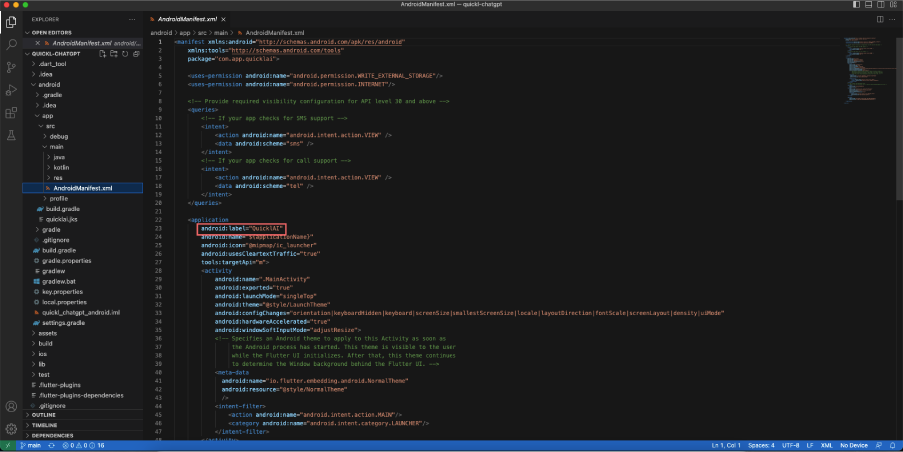Click the XML language mode in status bar
Image resolution: width=903 pixels, height=452 pixels.
coord(826,445)
